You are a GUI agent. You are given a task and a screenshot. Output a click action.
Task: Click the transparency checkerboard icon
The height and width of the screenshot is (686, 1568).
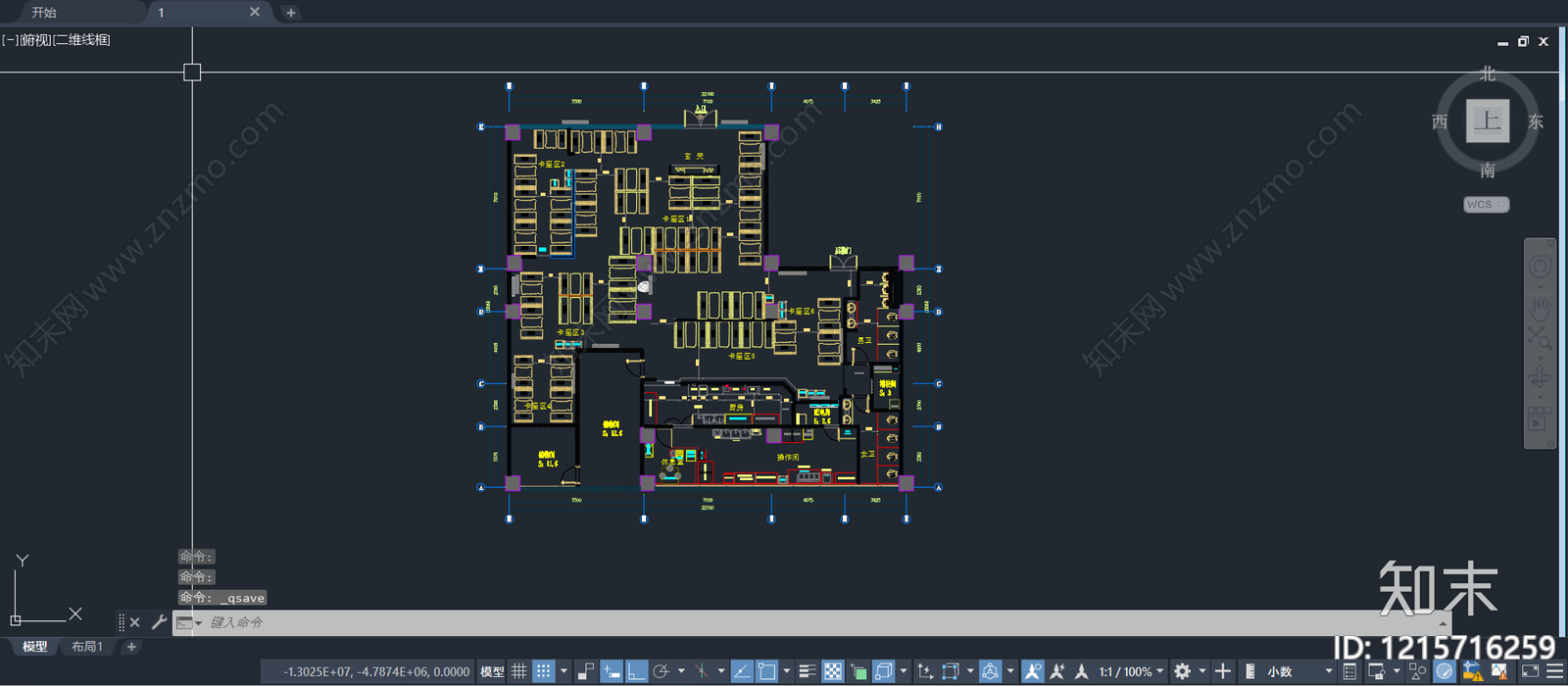[x=832, y=671]
